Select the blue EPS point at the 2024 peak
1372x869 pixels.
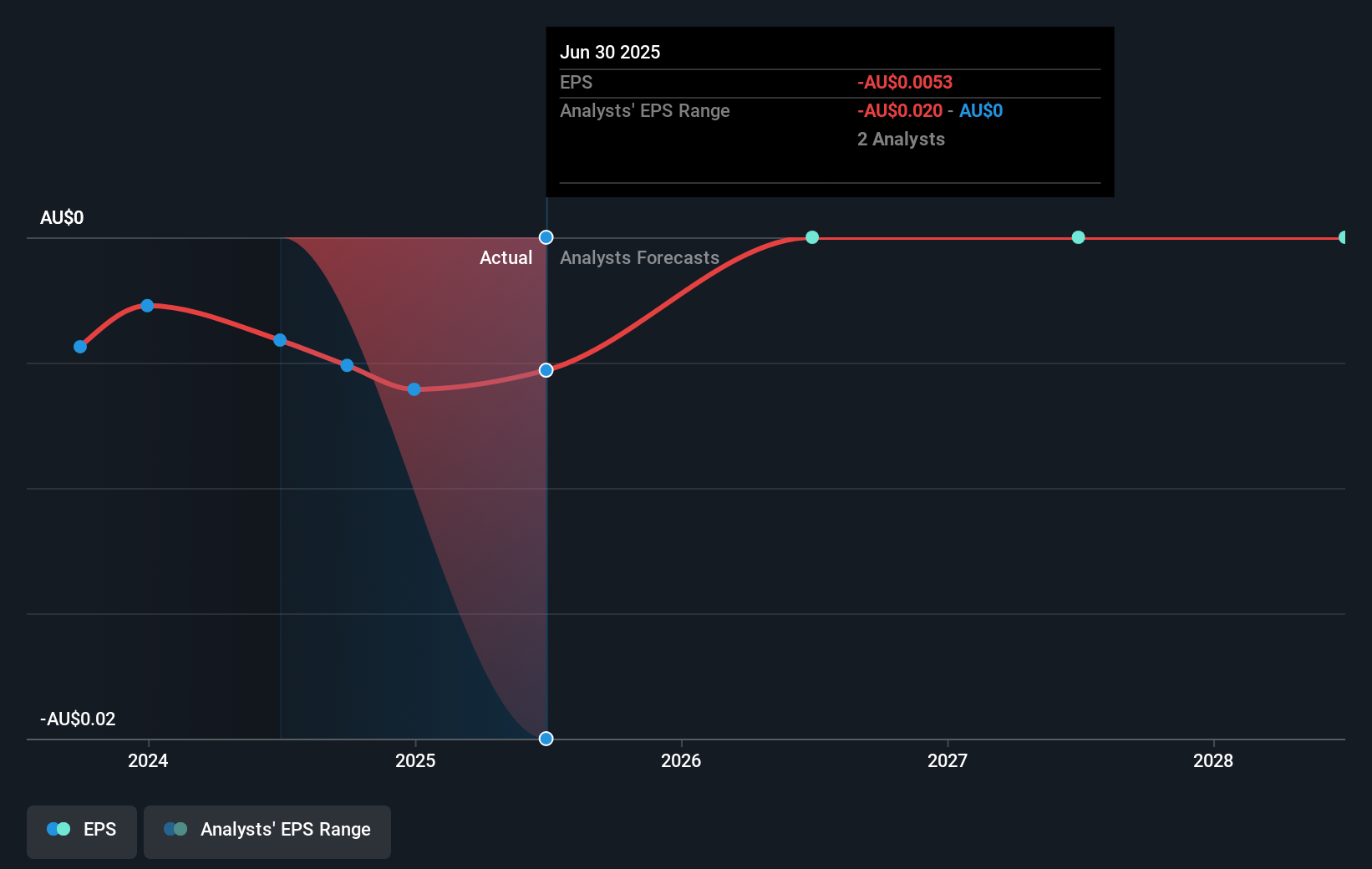147,305
